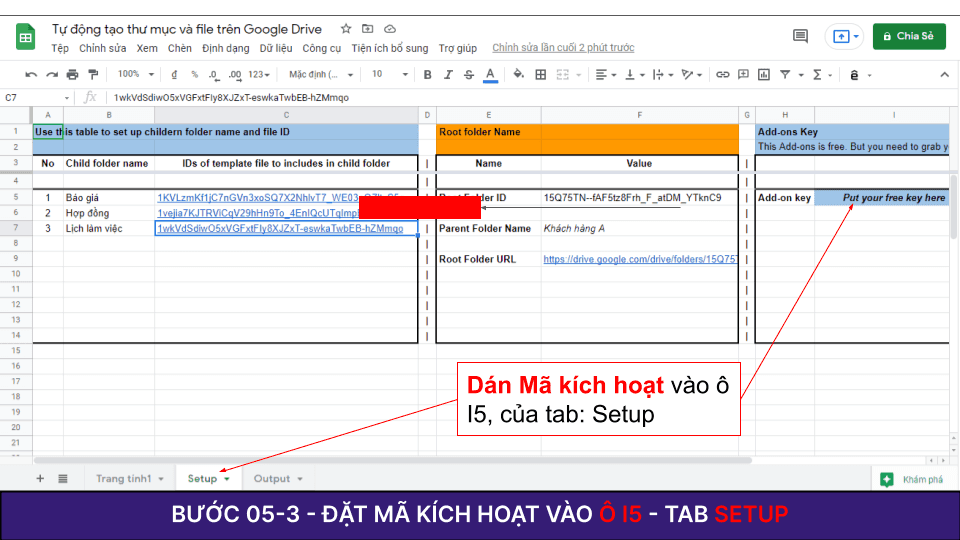This screenshot has width=960, height=540.
Task: Toggle italic formatting
Action: click(448, 74)
